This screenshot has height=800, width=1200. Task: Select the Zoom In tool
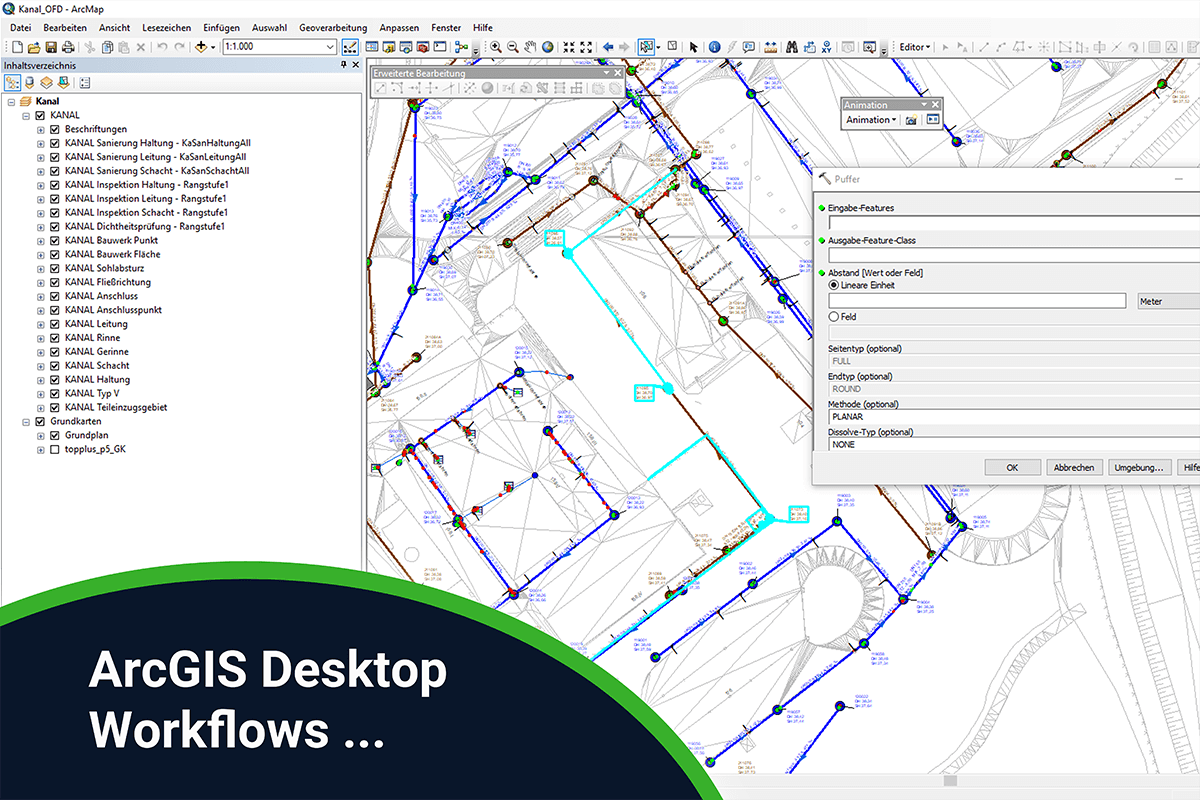click(x=497, y=47)
